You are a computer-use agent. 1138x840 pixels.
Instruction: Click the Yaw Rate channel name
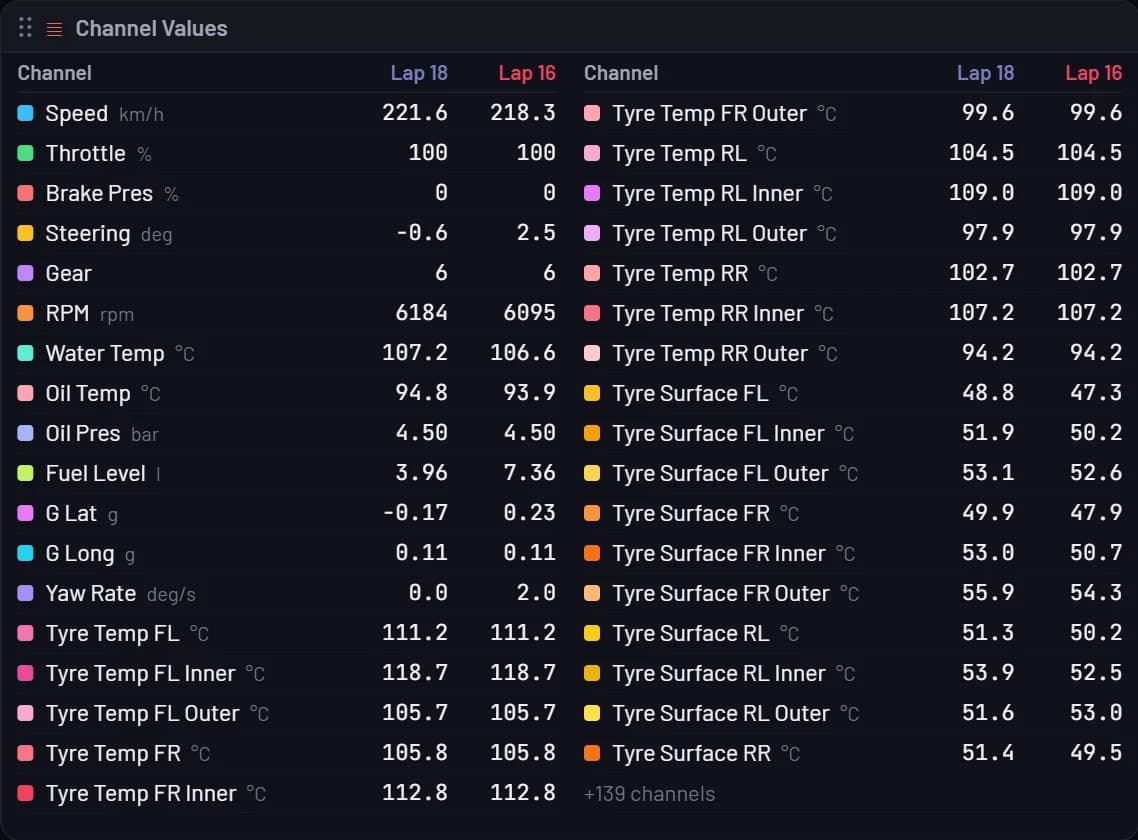(x=91, y=593)
